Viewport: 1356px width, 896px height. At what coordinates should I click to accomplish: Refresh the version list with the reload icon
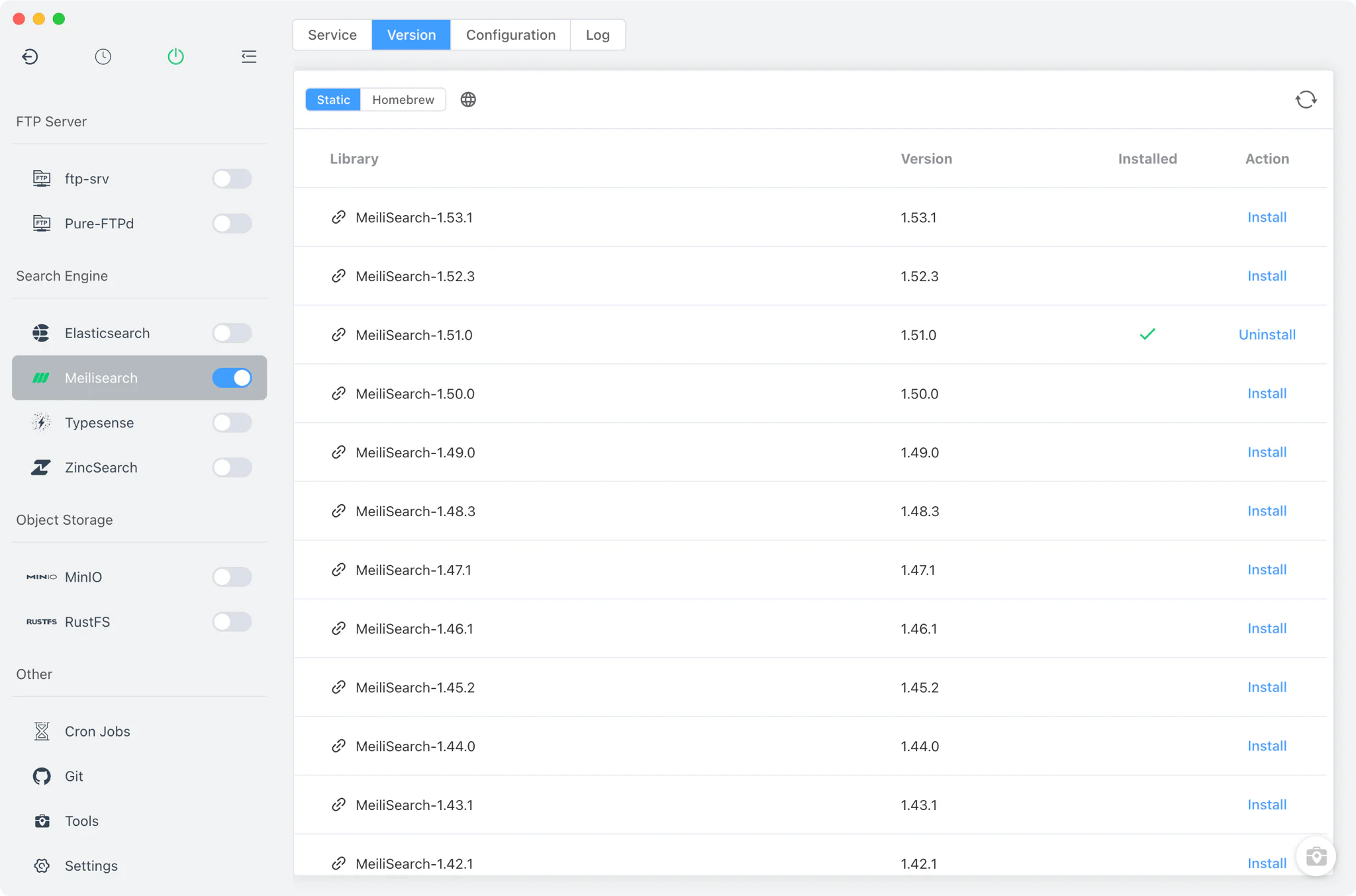coord(1306,99)
